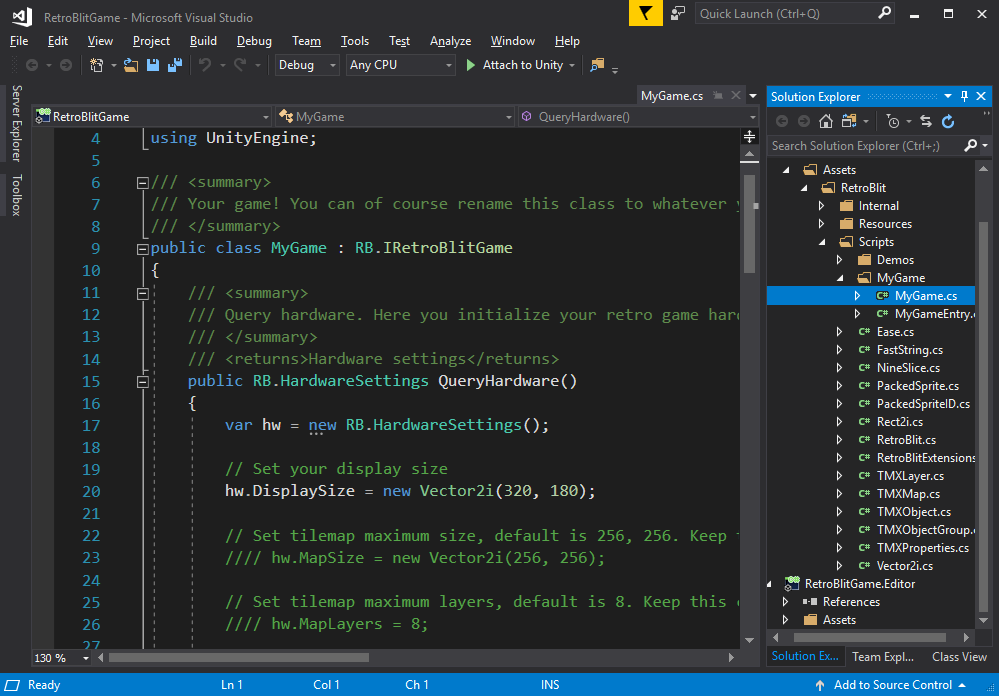The height and width of the screenshot is (696, 999).
Task: Click the Refresh icon in Solution Explorer
Action: [x=948, y=121]
